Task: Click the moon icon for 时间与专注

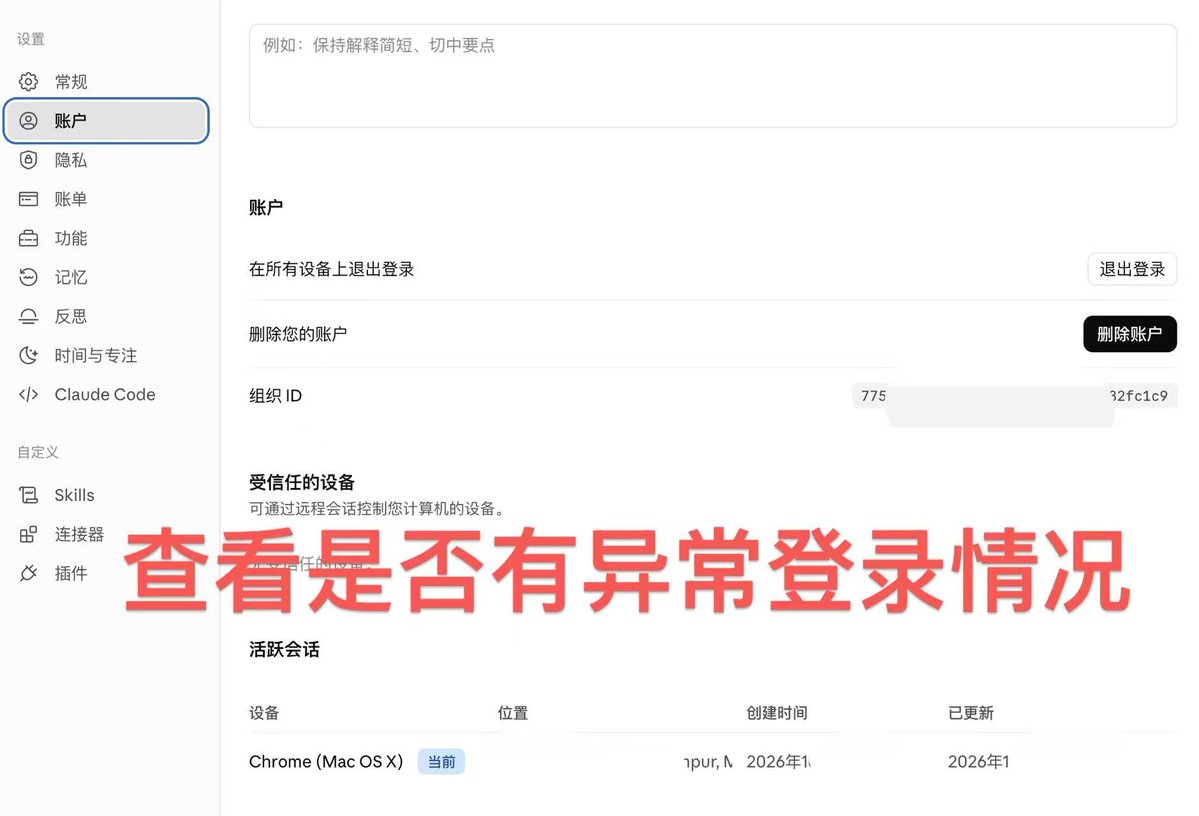Action: 28,355
